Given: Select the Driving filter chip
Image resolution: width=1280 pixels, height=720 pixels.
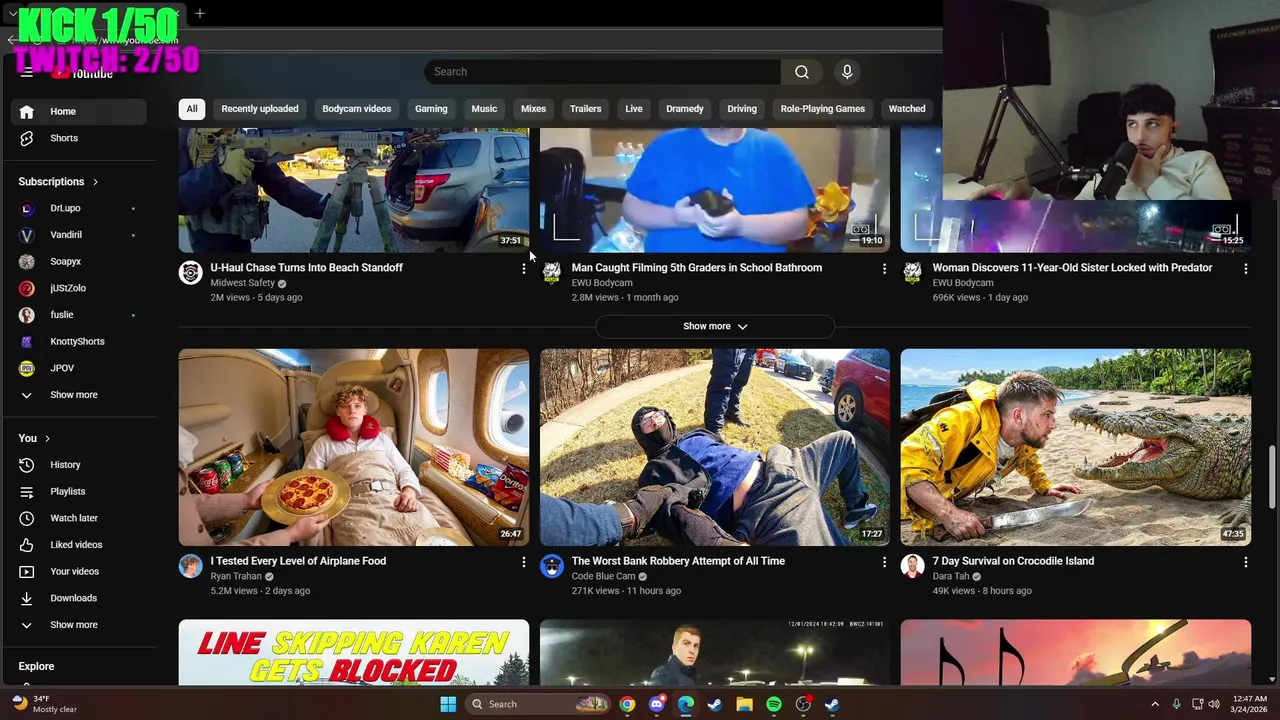Looking at the screenshot, I should 742,109.
